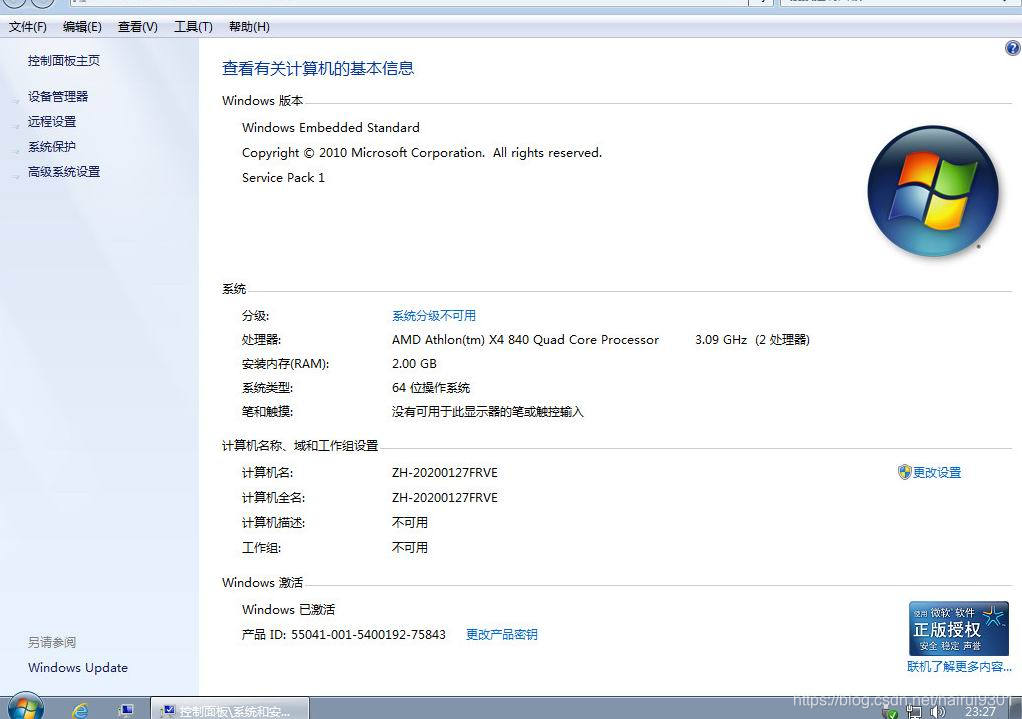This screenshot has height=719, width=1022.
Task: Click the 2.00 GB RAM value
Action: click(414, 364)
